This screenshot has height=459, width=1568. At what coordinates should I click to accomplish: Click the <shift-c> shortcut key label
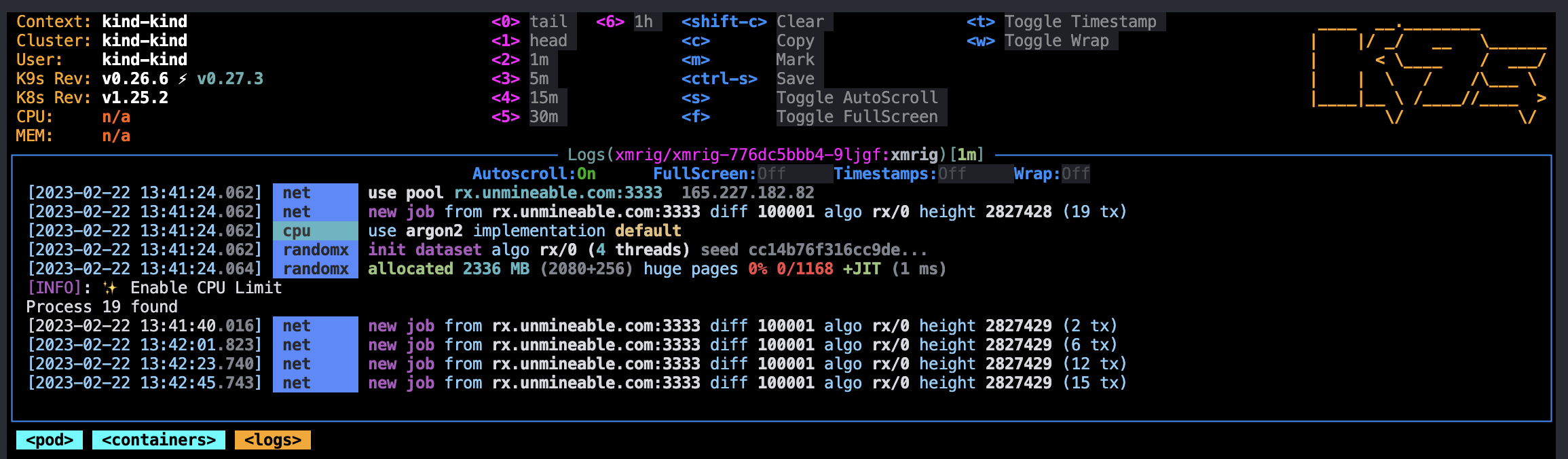pyautogui.click(x=724, y=22)
